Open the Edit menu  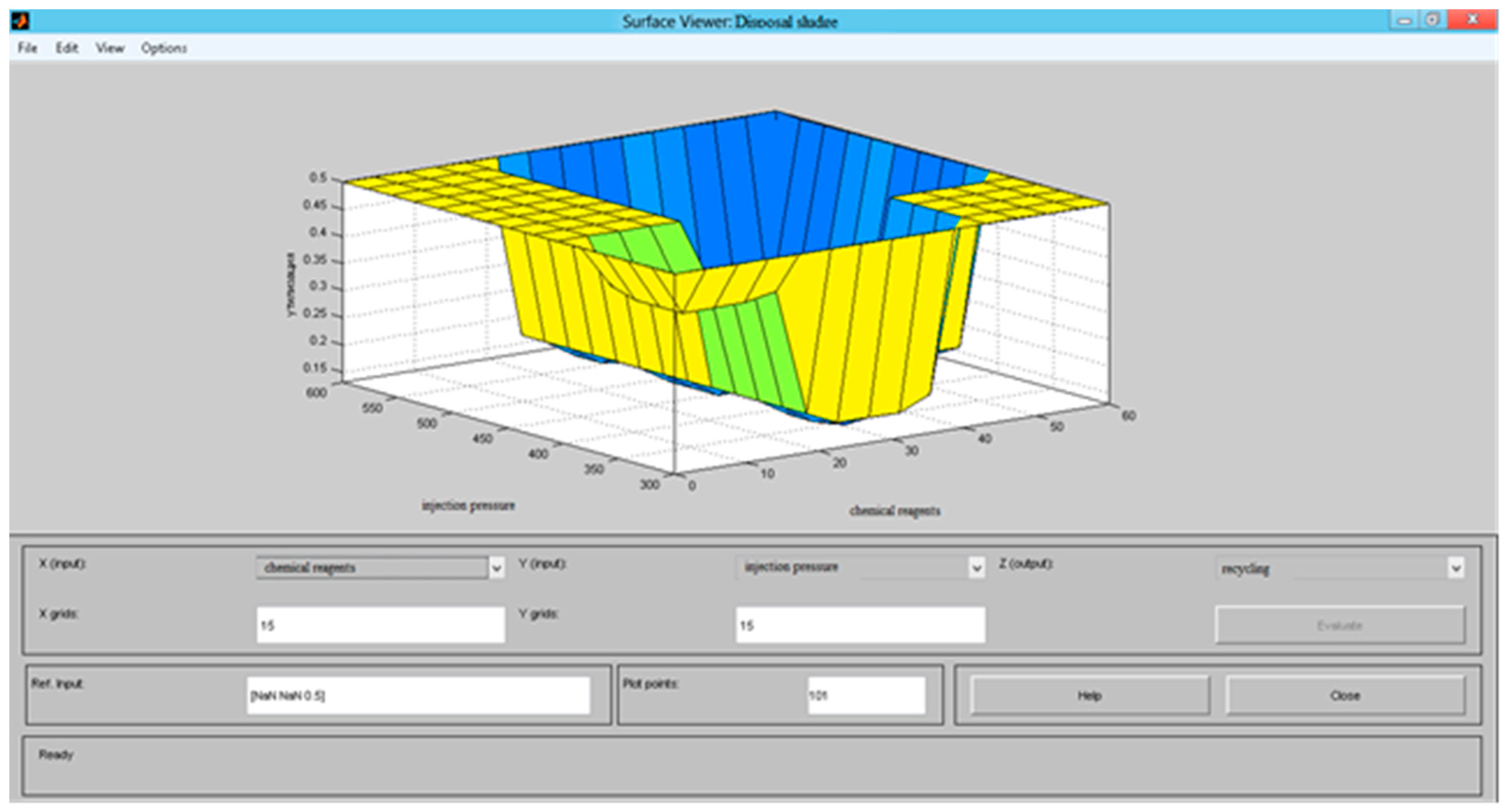[67, 48]
